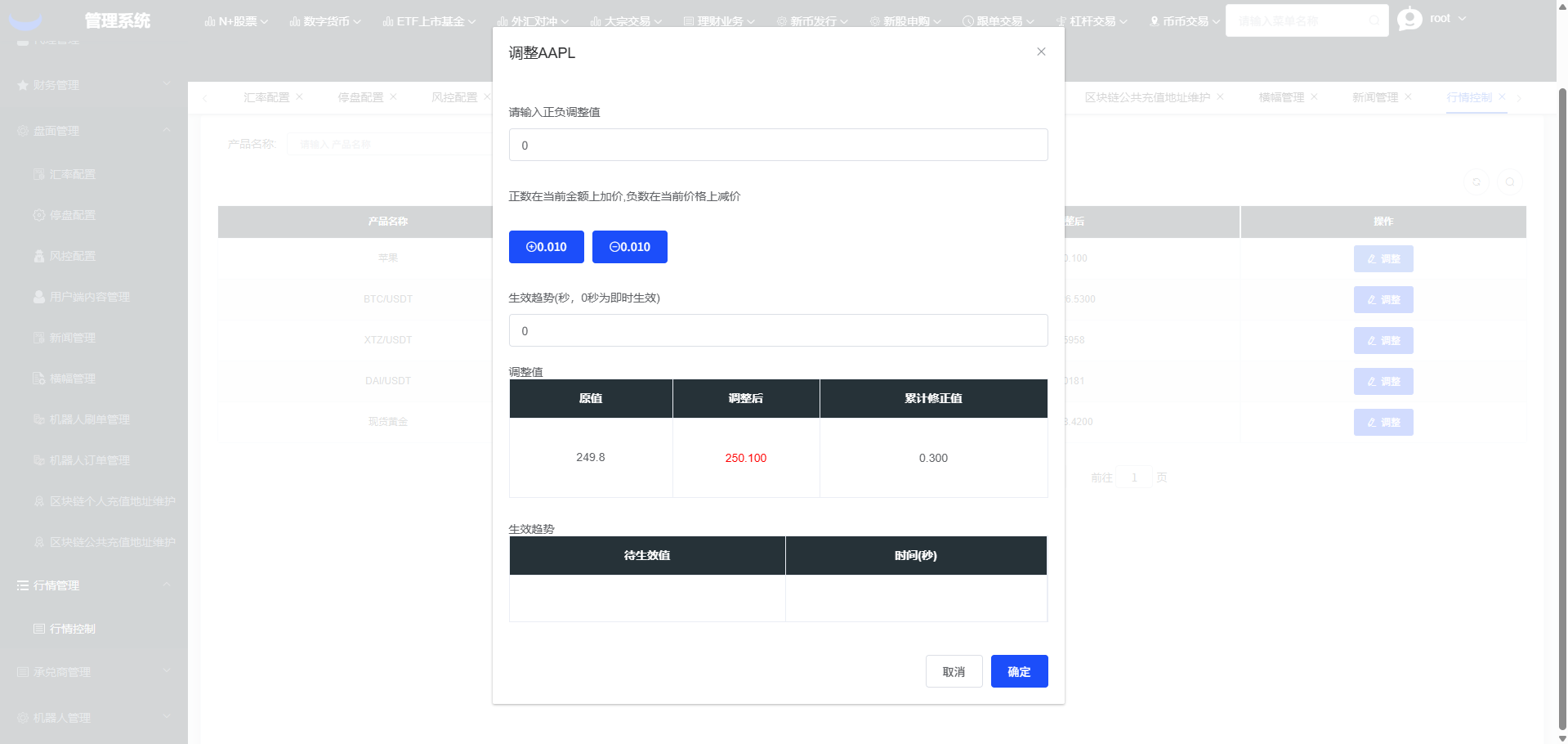Click the minus 0.010 decrement button
The height and width of the screenshot is (744, 1568).
[x=629, y=247]
